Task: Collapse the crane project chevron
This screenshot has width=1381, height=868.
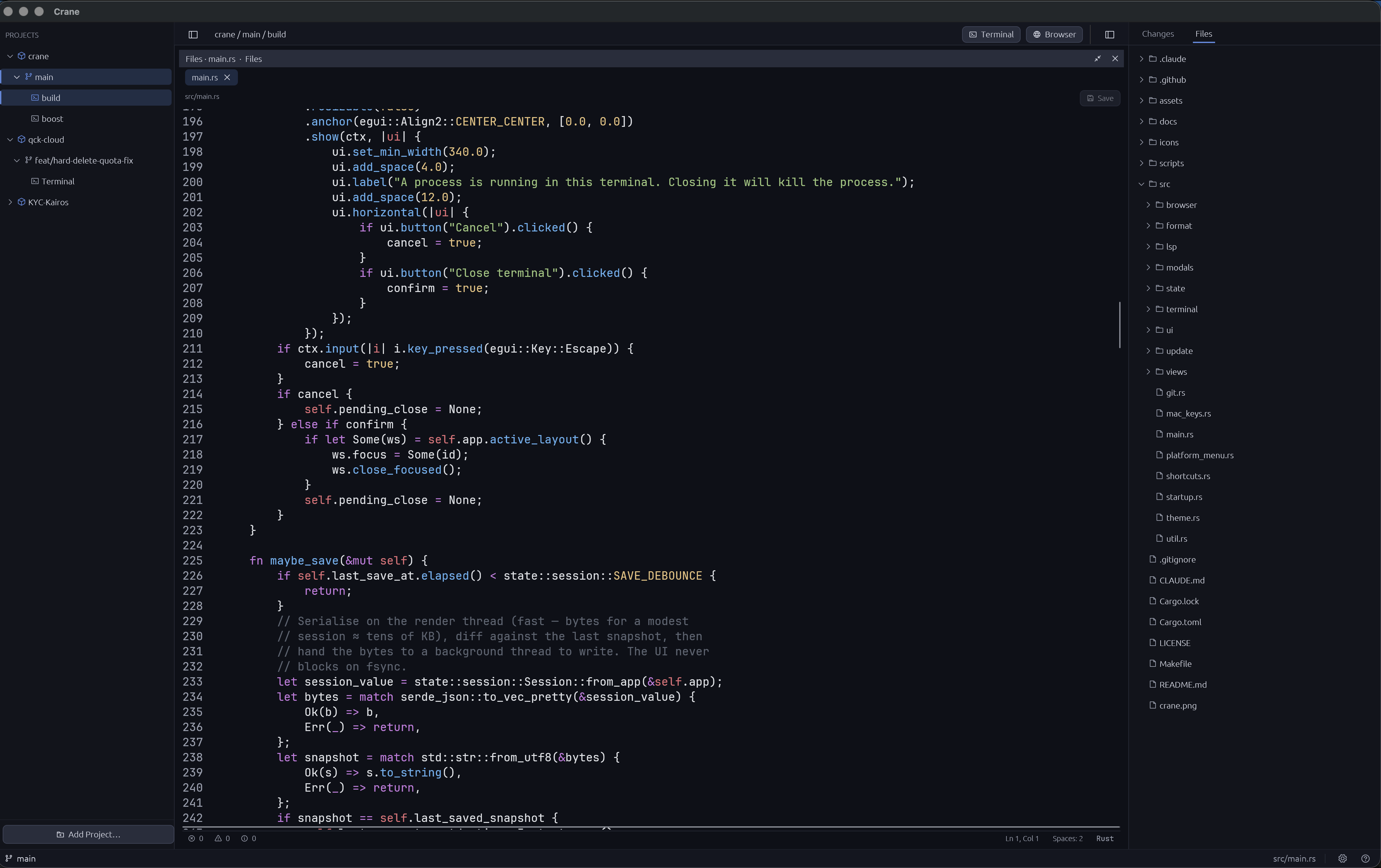Action: [10, 56]
